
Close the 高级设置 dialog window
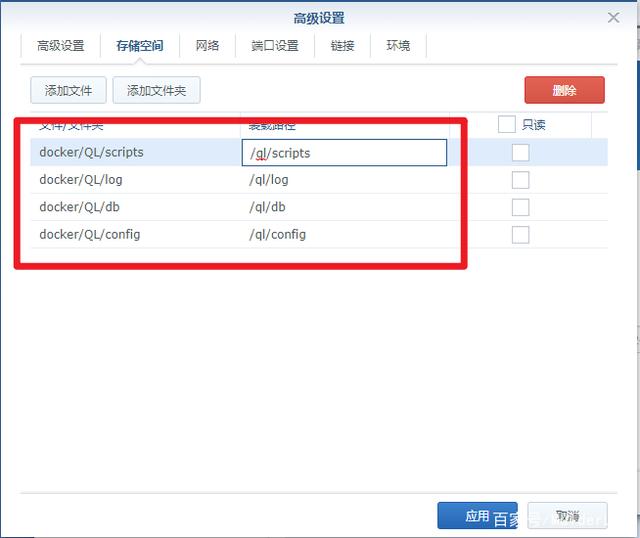tap(613, 18)
